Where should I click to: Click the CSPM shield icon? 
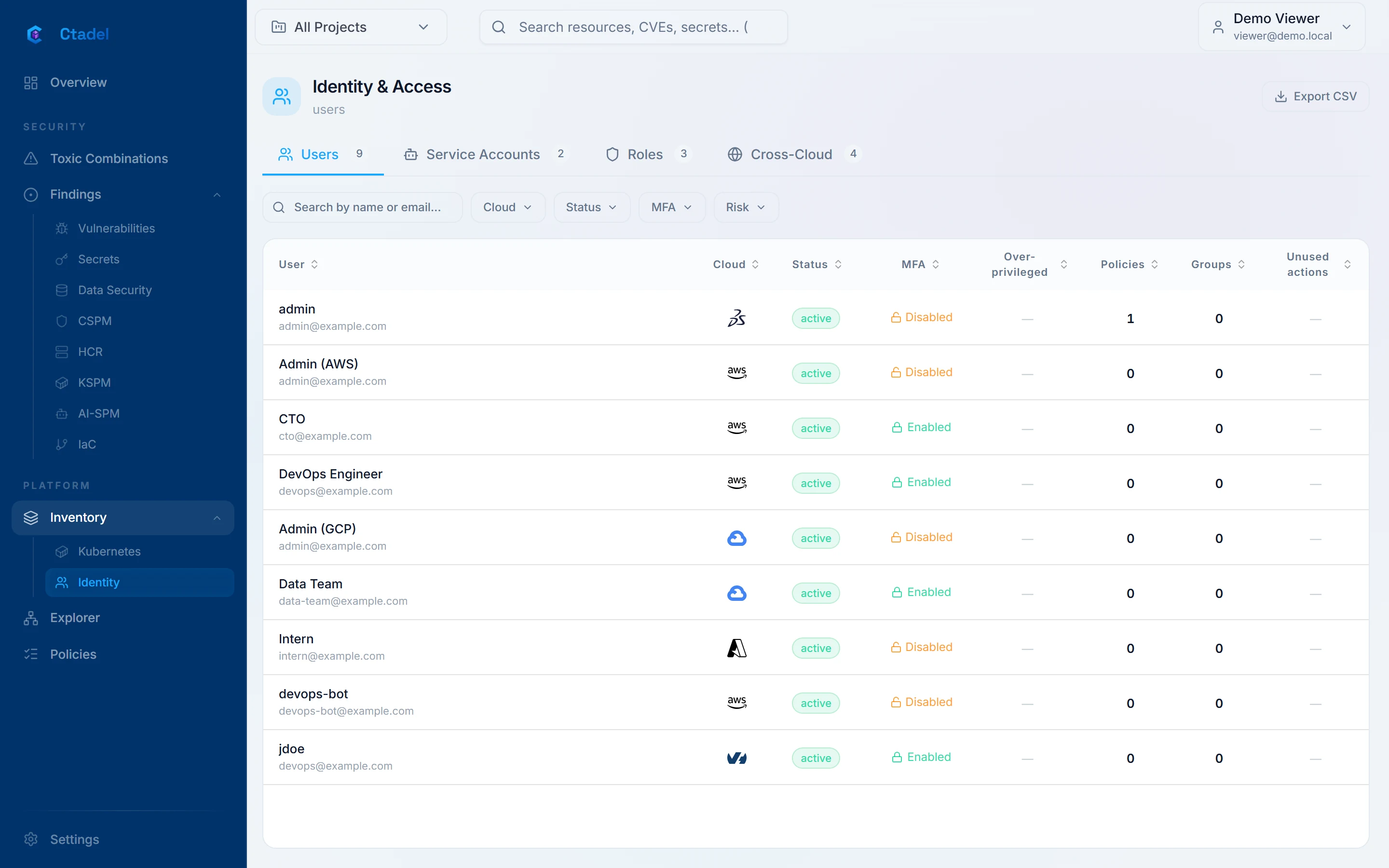[62, 321]
